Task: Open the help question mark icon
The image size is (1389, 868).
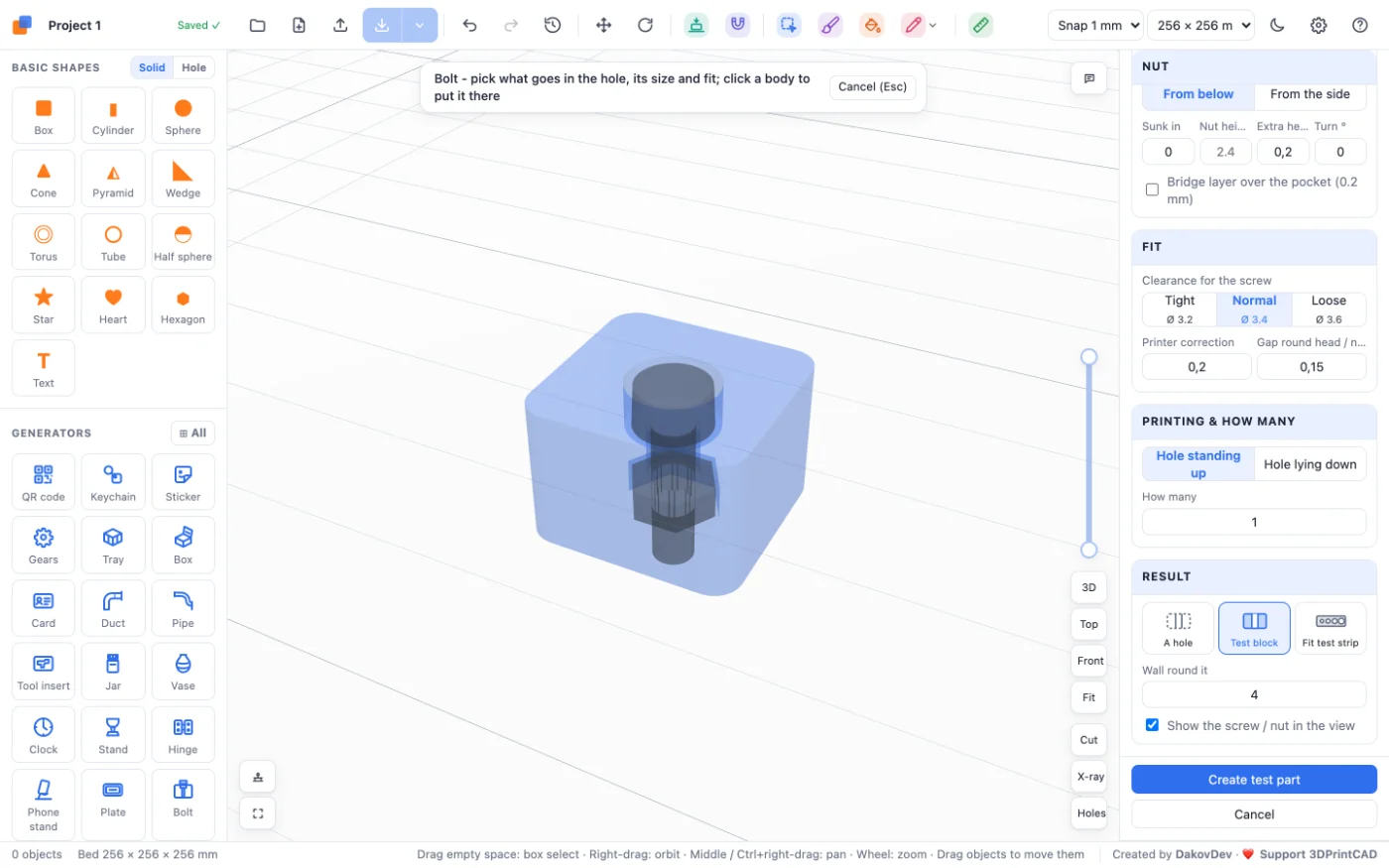Action: [x=1360, y=26]
